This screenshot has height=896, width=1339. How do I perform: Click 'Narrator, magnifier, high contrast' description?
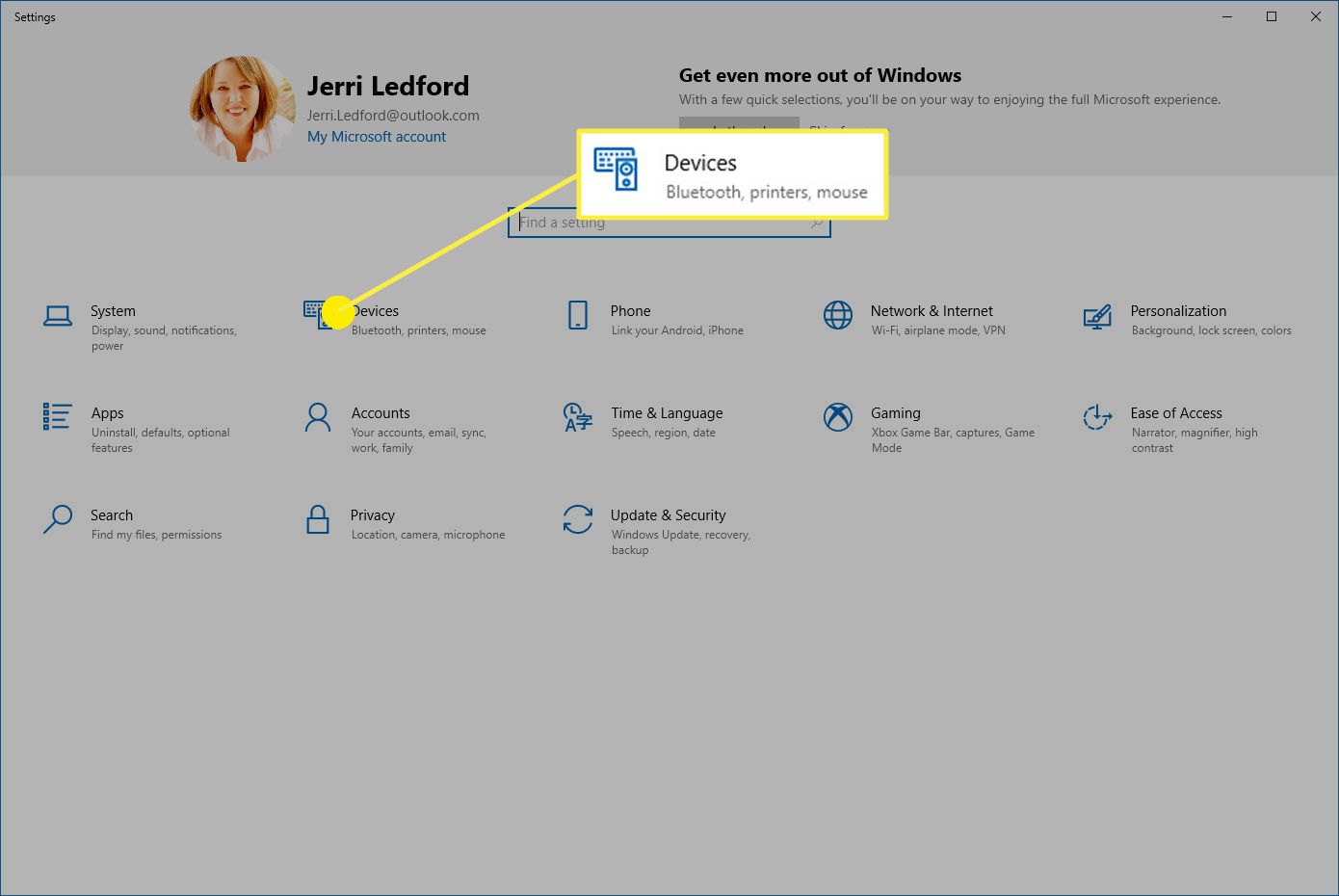[x=1195, y=440]
